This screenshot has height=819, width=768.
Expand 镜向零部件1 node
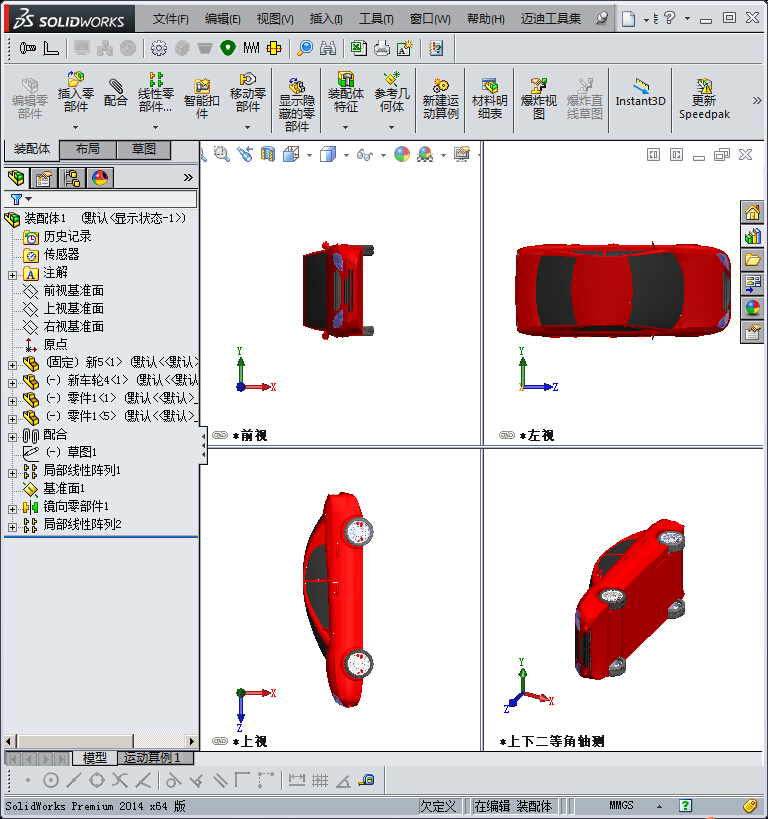(x=13, y=509)
